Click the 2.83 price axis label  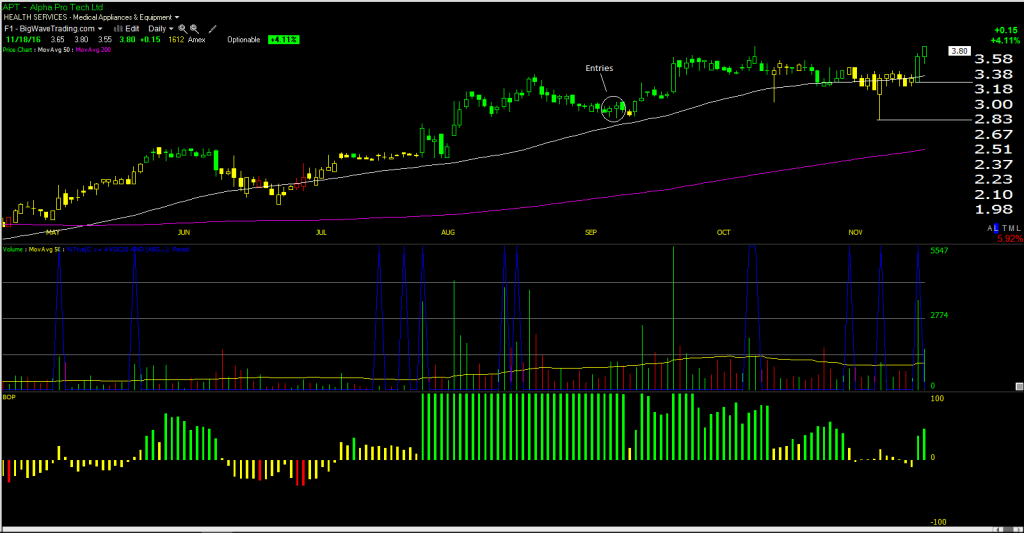coord(993,120)
